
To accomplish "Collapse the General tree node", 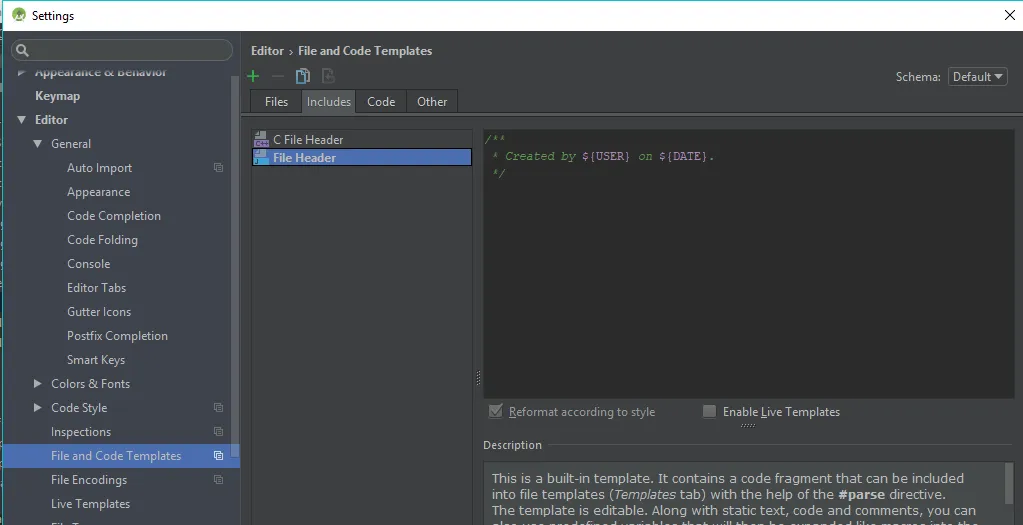I will [x=38, y=144].
